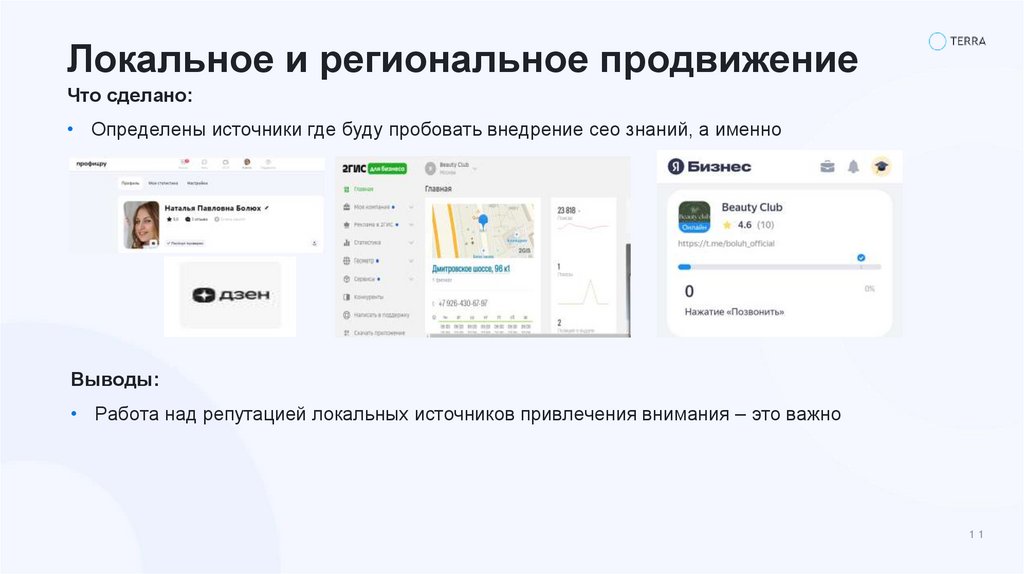Screen dimensions: 1024x574
Task: Expand the chevron next to the globe item
Action: coord(411,261)
